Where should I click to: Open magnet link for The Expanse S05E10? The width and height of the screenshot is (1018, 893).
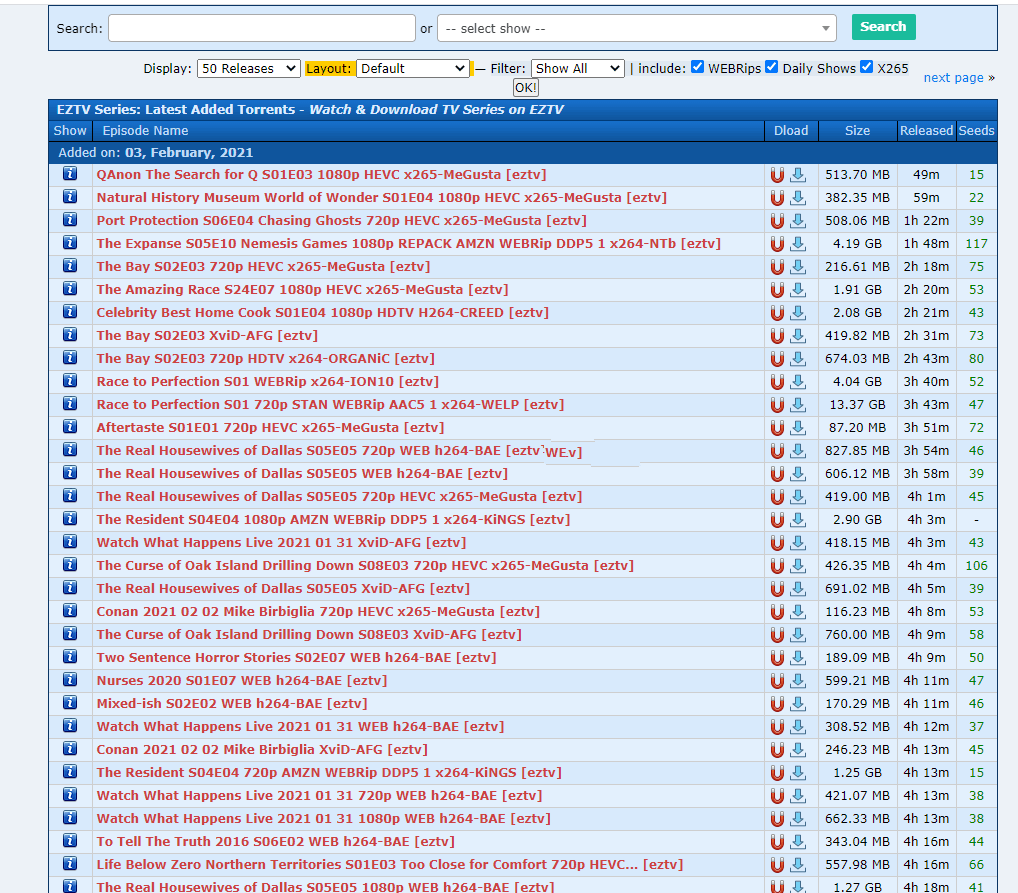[777, 244]
